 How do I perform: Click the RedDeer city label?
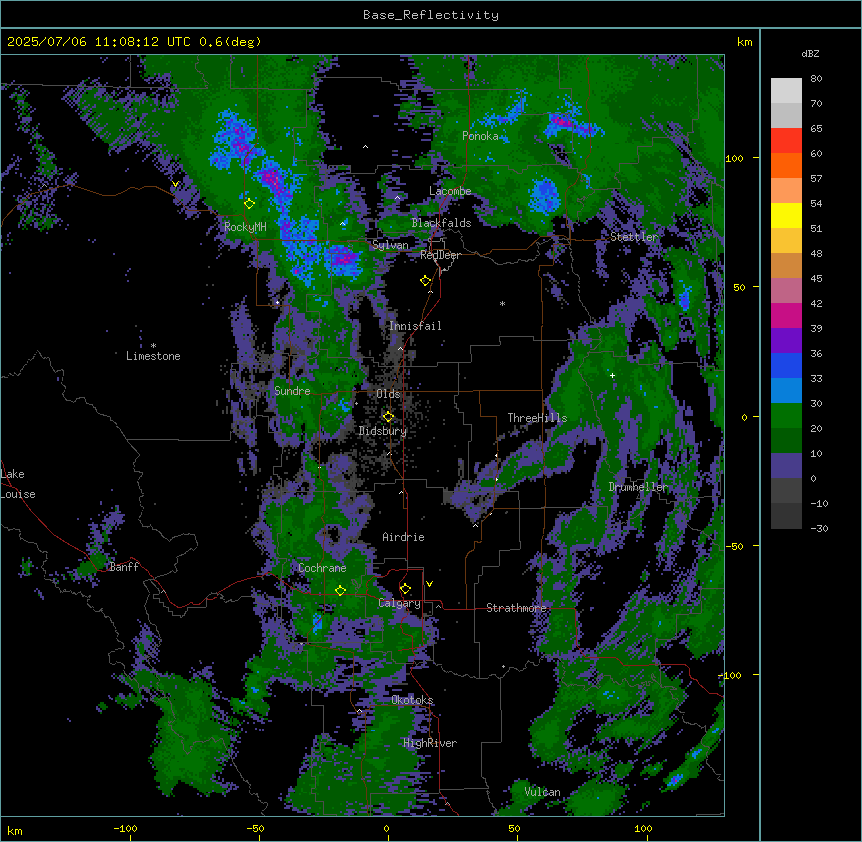coord(440,255)
